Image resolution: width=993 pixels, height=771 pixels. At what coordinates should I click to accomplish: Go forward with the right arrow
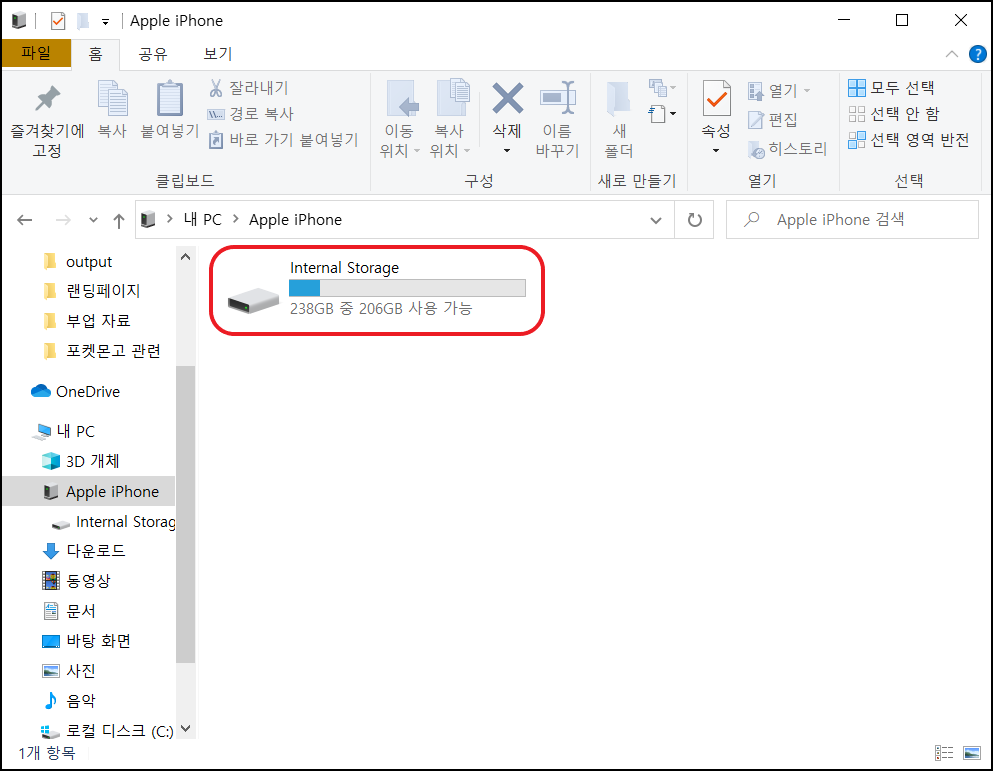tap(63, 220)
